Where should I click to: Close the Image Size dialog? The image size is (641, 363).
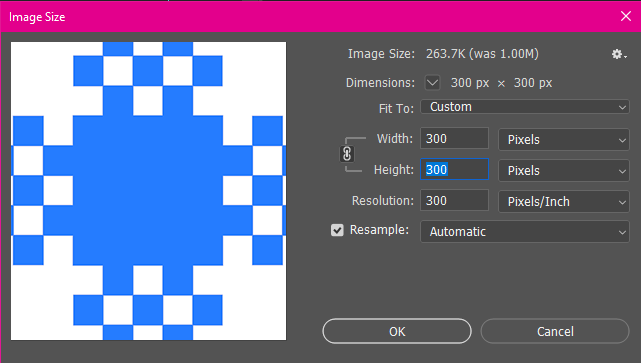tap(626, 16)
